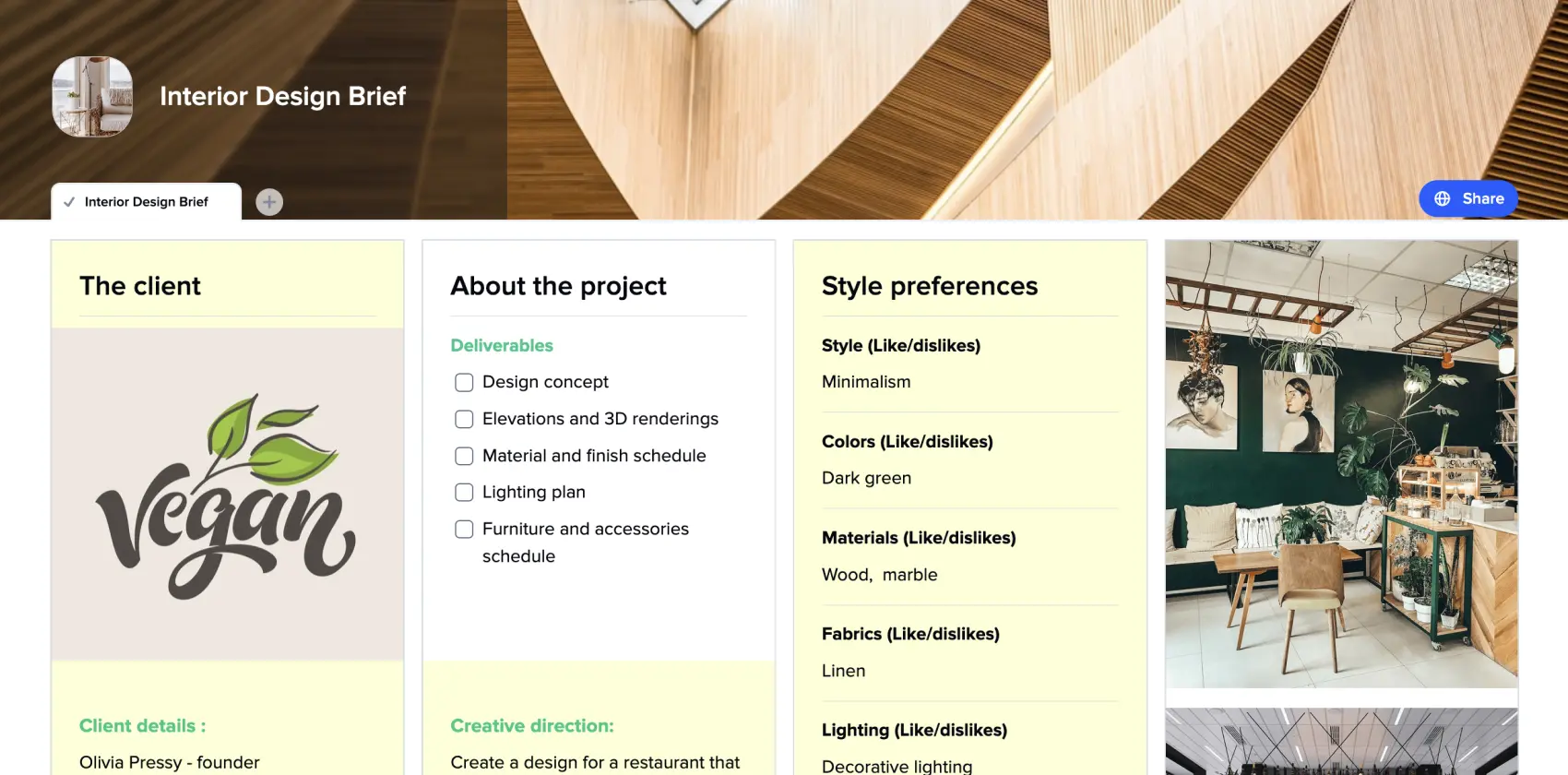Screen dimensions: 1568x775
Task: Click the plus icon to add a new tab
Action: click(268, 201)
